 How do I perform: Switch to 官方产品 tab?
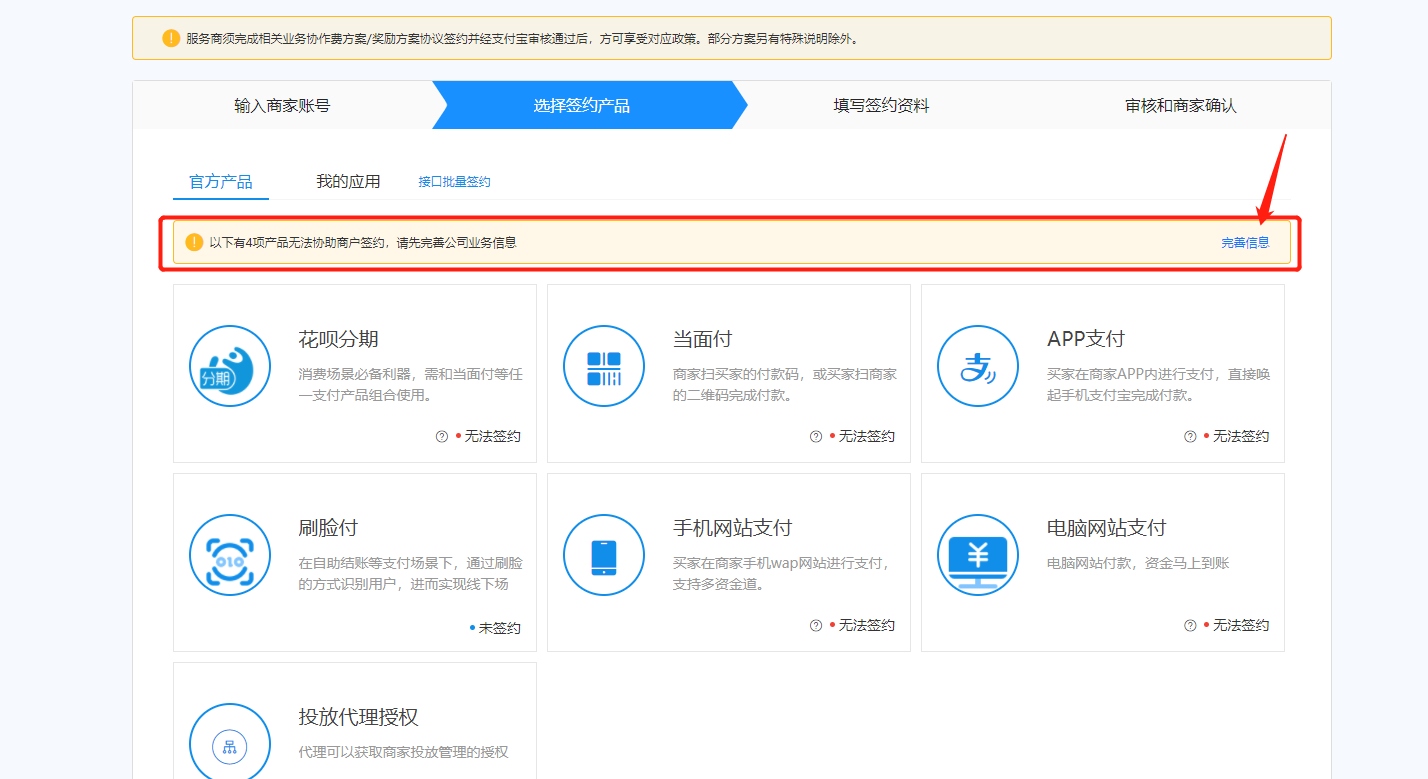(x=221, y=182)
